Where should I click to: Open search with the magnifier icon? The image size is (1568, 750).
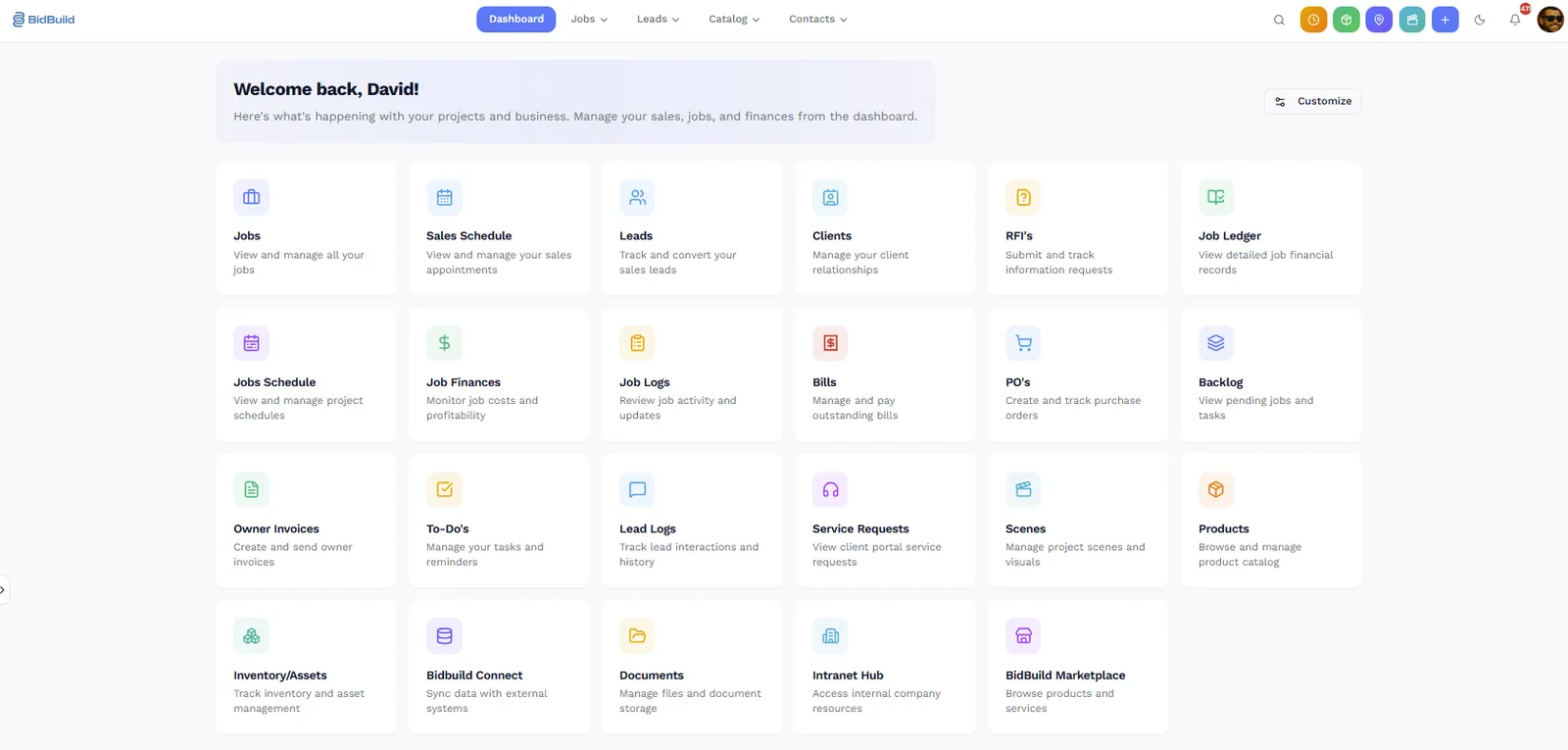point(1279,20)
